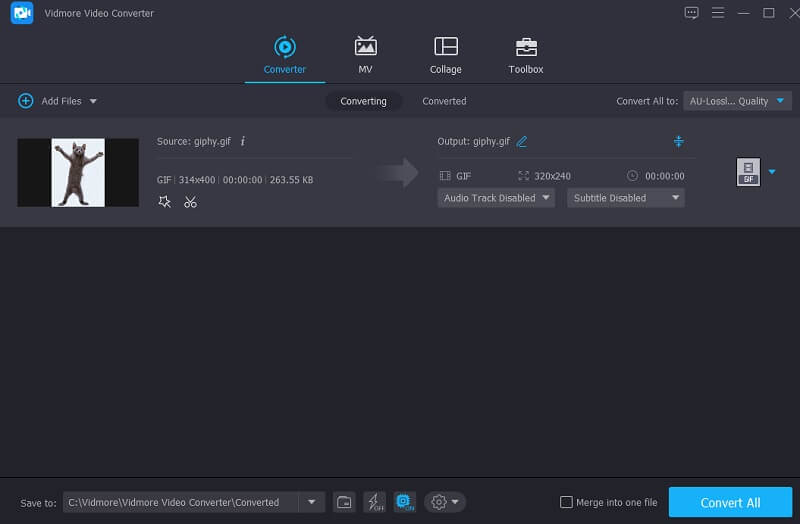Click the scissors cut icon
Image resolution: width=800 pixels, height=524 pixels.
pos(190,202)
